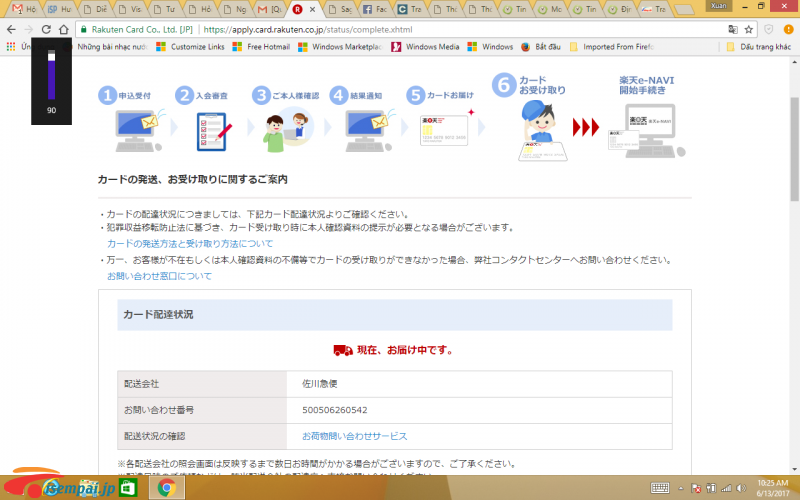Click the red truck delivery status icon

343,350
